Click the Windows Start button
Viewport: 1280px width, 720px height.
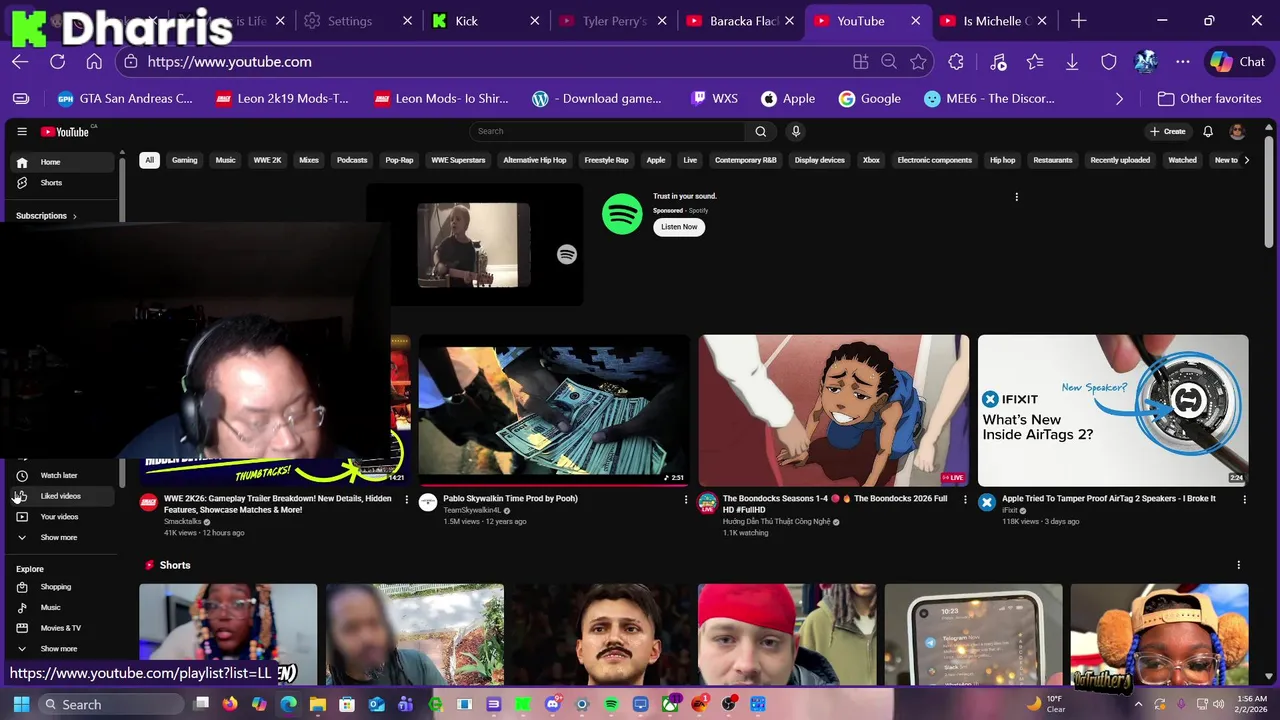(x=21, y=704)
